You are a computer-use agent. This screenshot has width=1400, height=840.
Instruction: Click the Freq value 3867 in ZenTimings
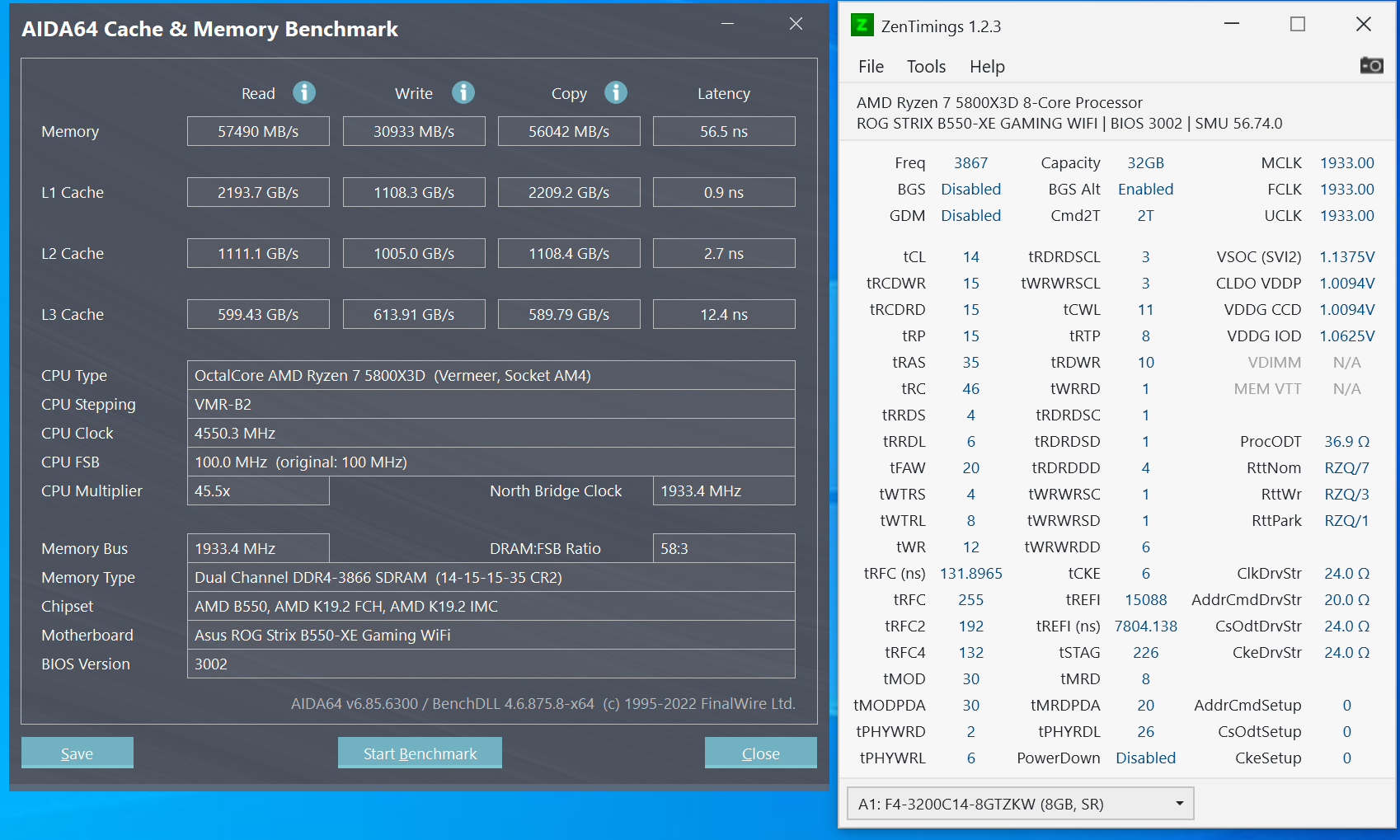[970, 163]
